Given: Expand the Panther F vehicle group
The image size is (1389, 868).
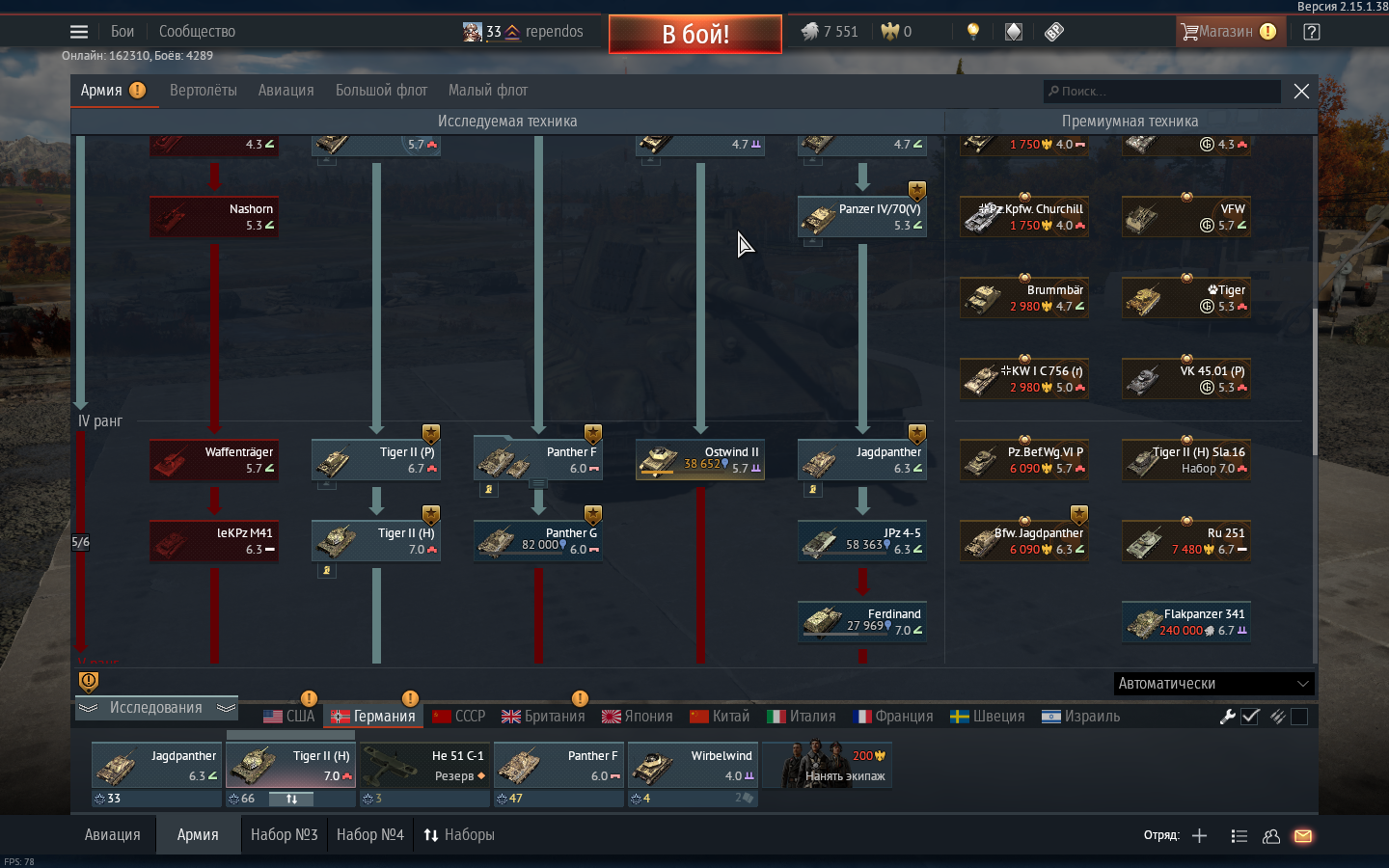Looking at the screenshot, I should point(538,483).
